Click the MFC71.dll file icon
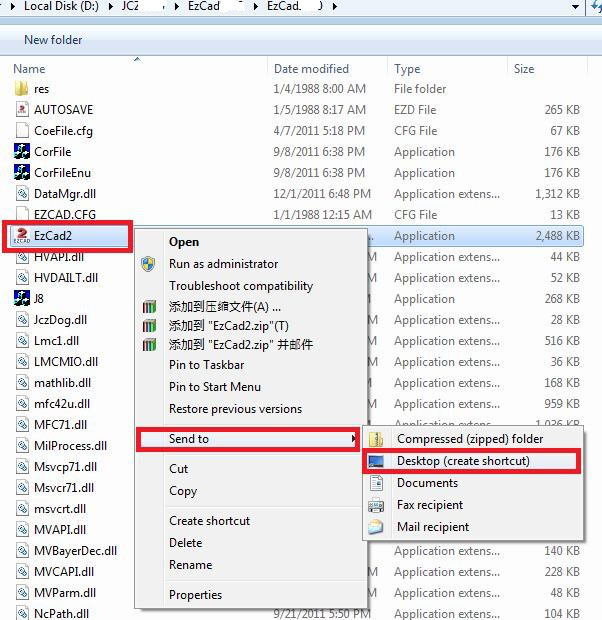This screenshot has width=602, height=620. click(x=22, y=424)
